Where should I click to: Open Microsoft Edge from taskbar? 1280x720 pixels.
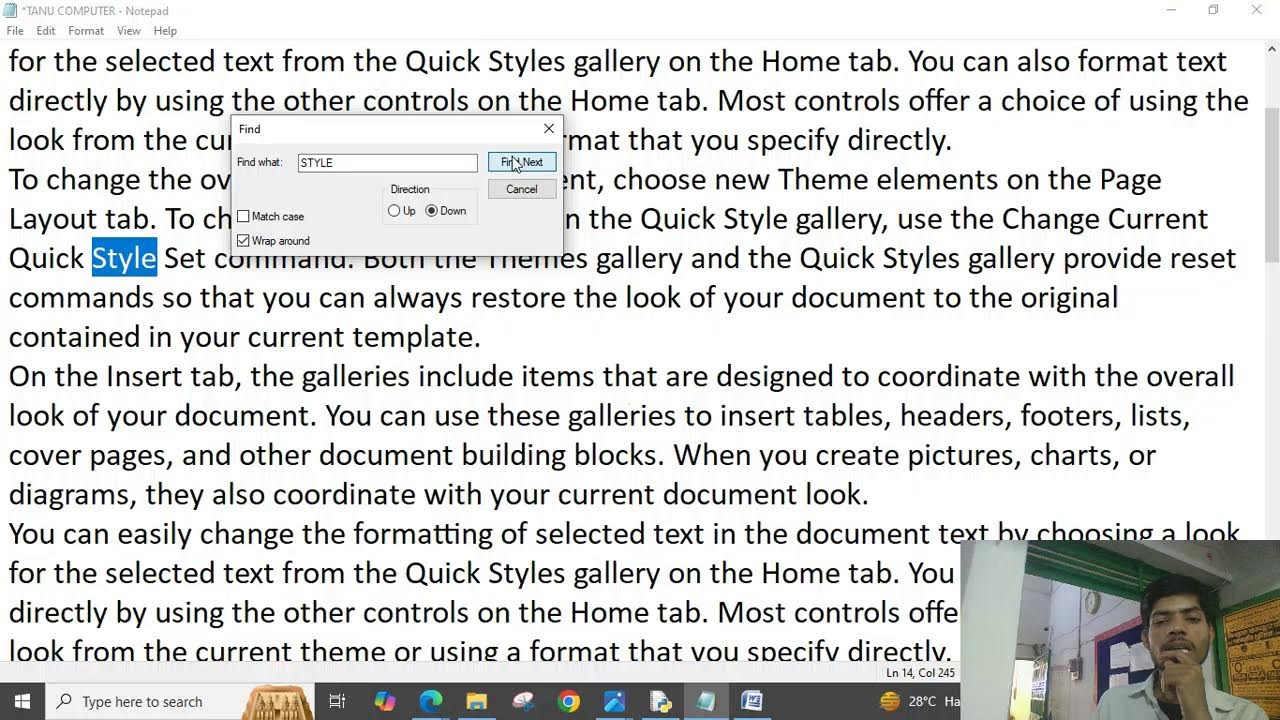click(431, 701)
